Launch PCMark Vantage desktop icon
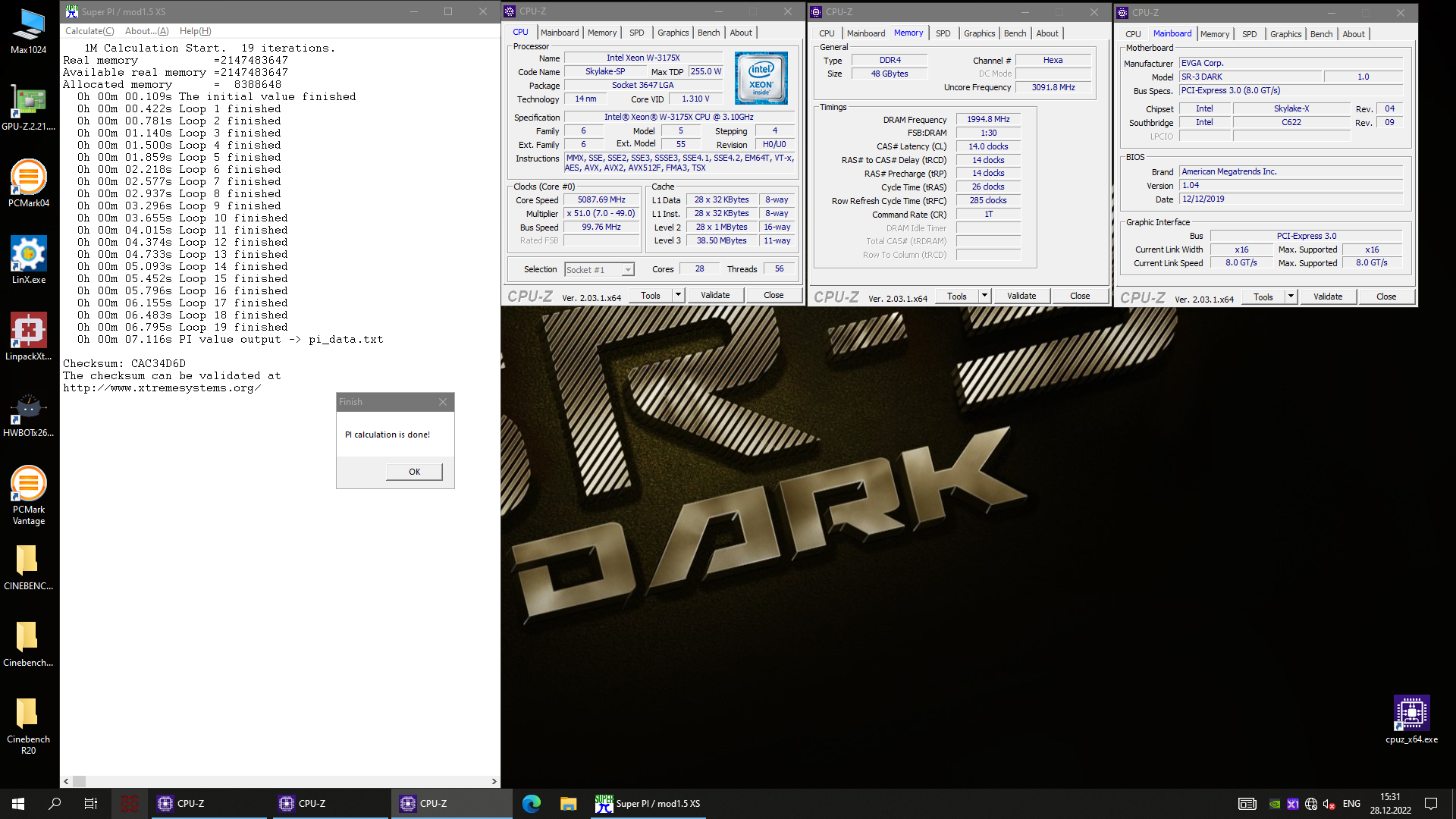Screen dimensions: 1456x819 click(28, 496)
